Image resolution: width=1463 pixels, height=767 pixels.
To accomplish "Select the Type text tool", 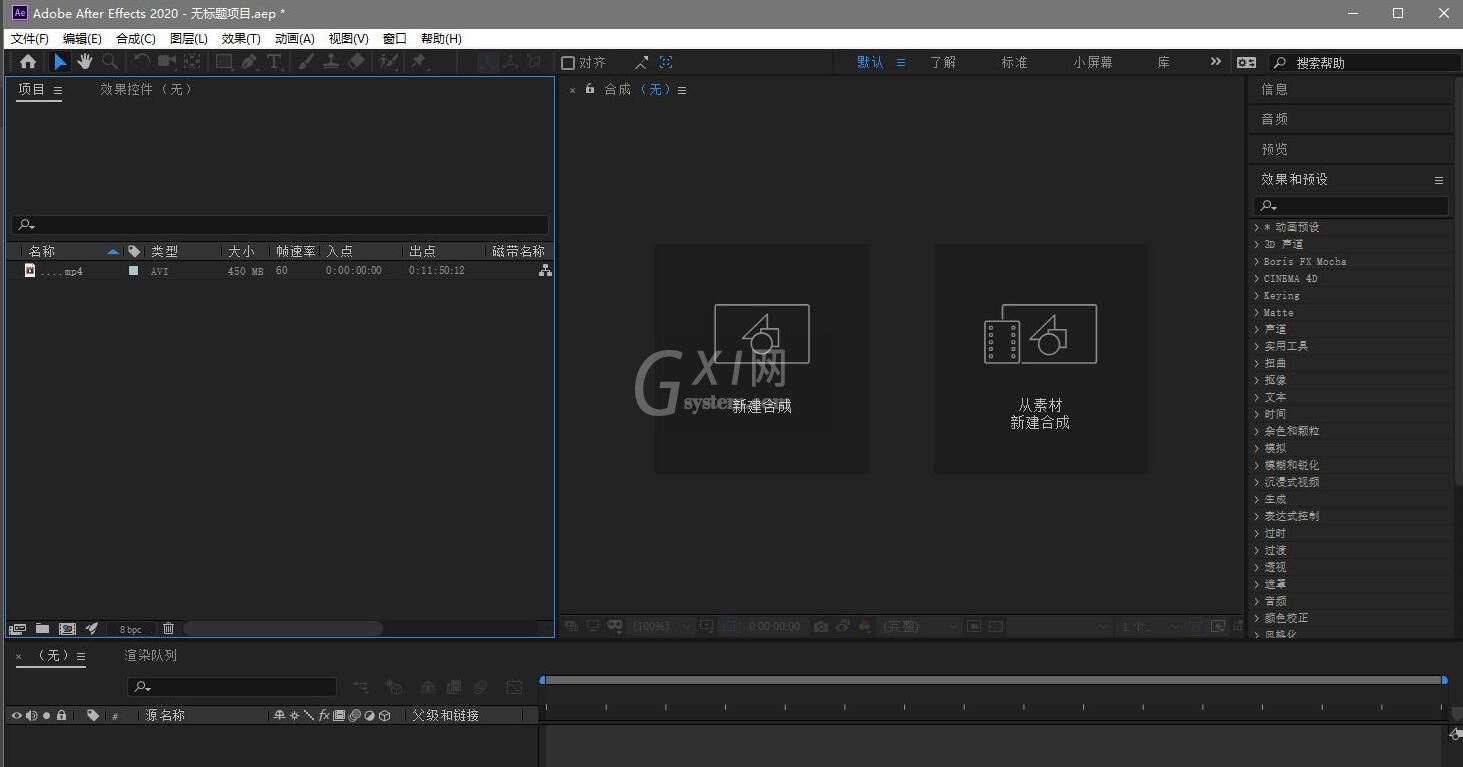I will pos(274,62).
